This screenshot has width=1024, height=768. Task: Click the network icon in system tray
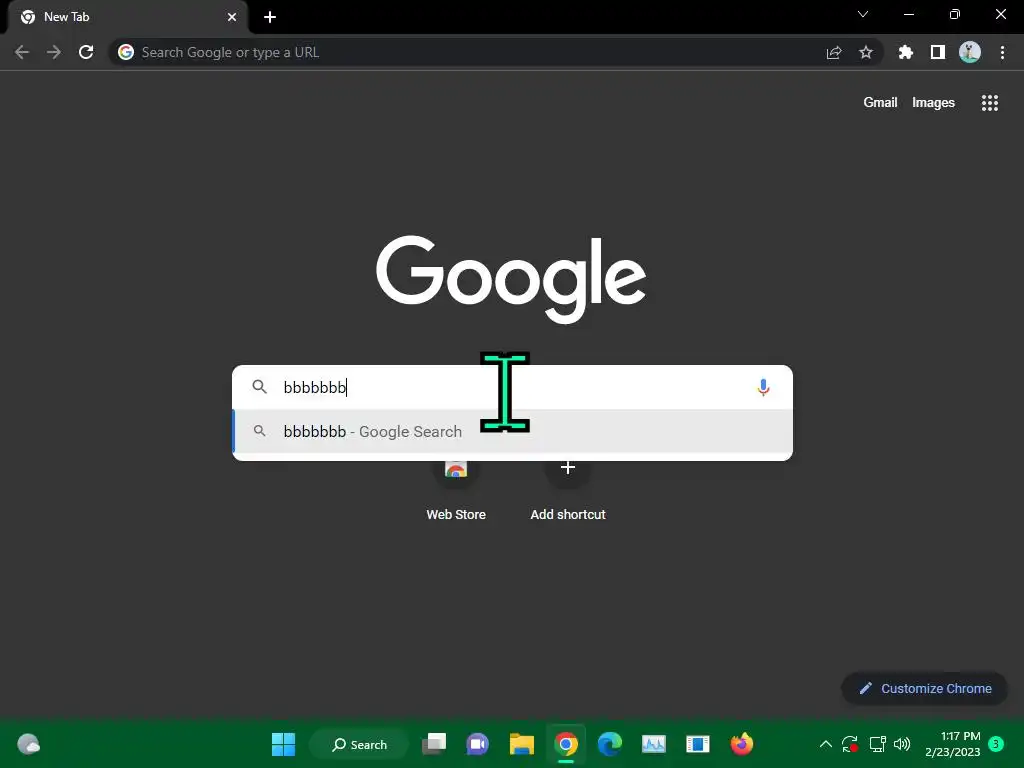pos(877,744)
